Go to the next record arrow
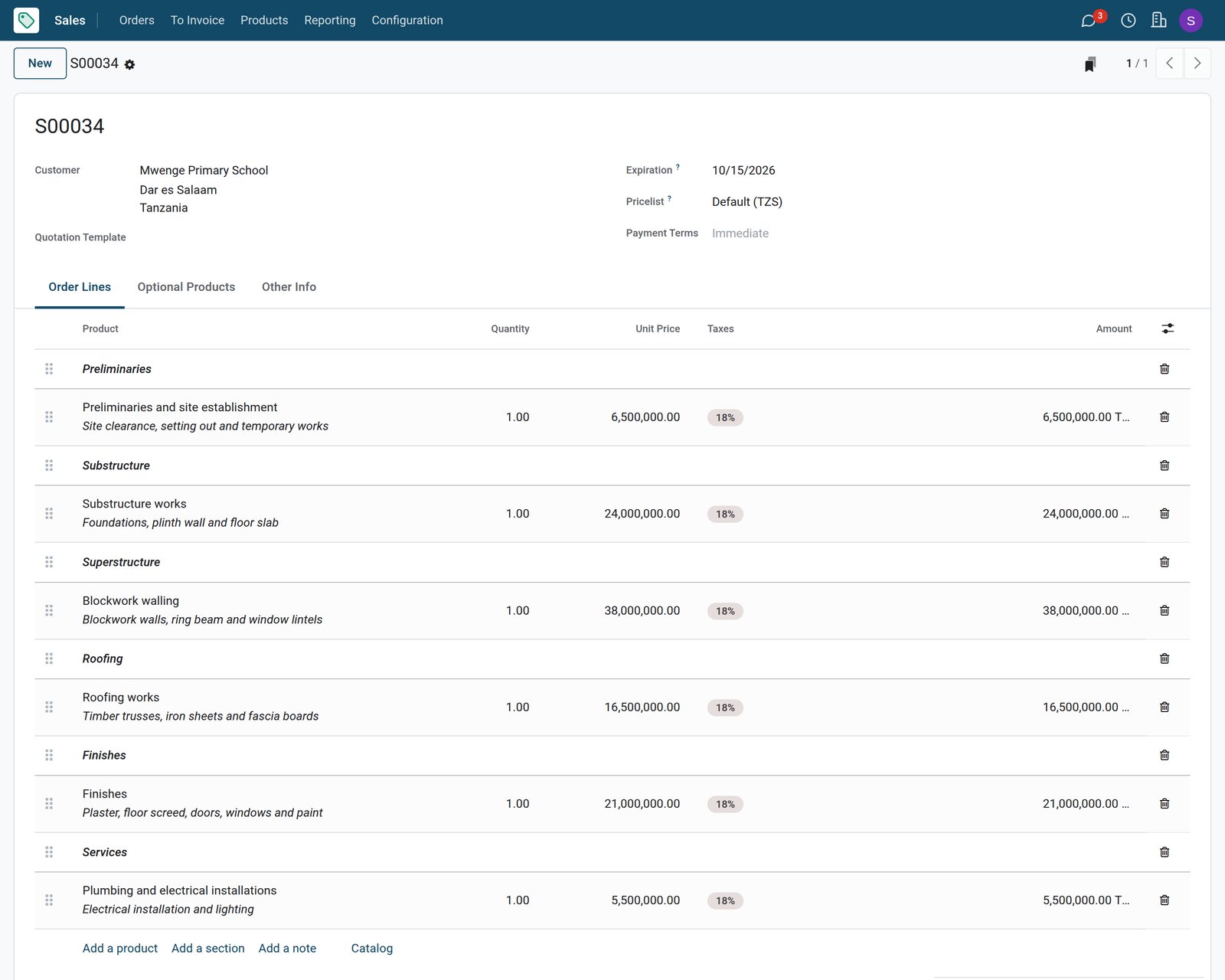Screen dimensions: 1225x980 (x=1197, y=64)
